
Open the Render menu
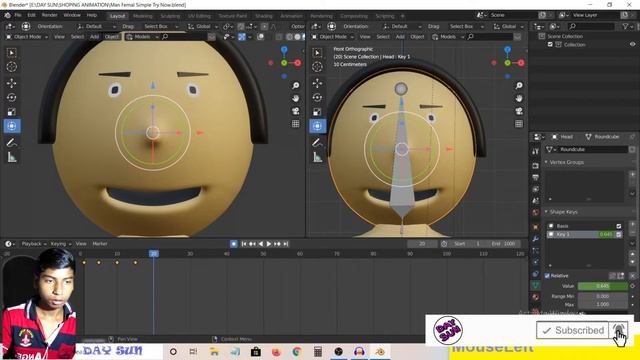tap(49, 15)
